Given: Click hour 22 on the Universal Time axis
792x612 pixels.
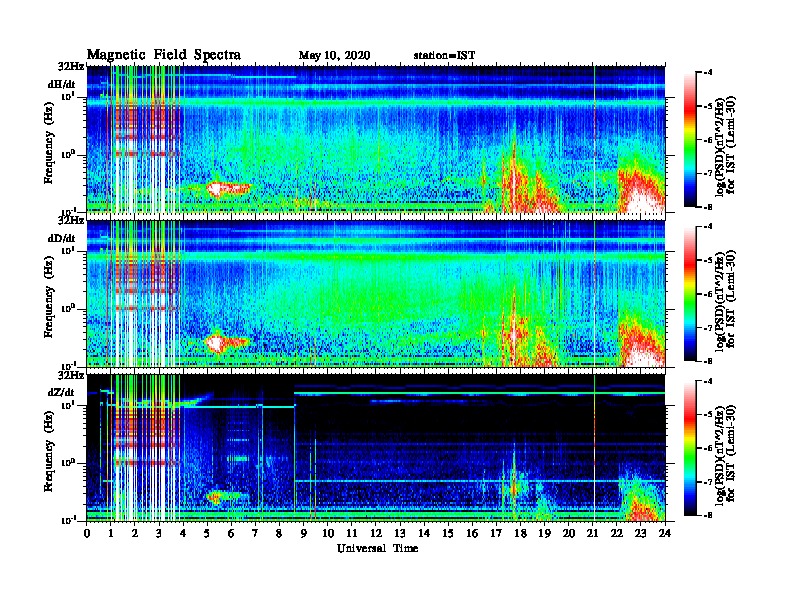Looking at the screenshot, I should click(x=617, y=534).
